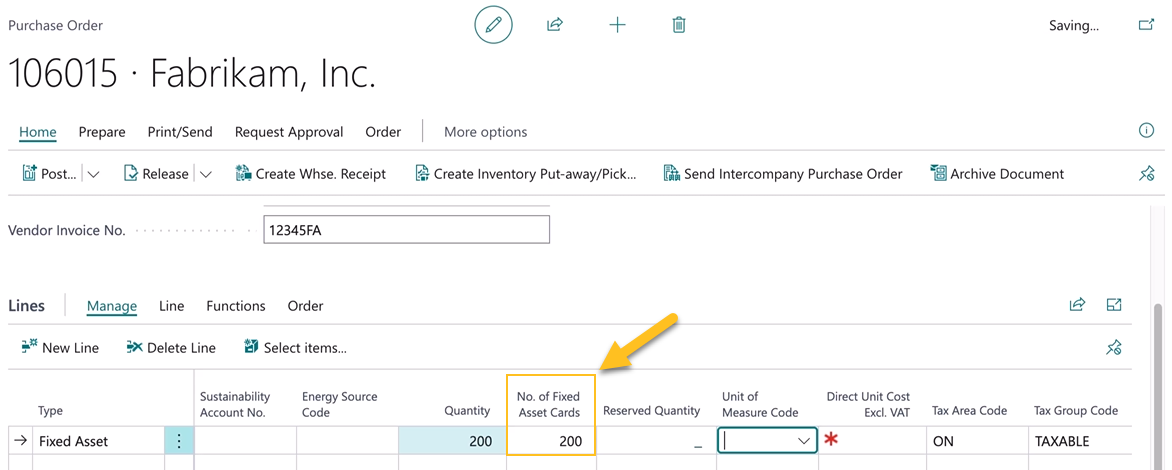Click the Vendor Invoice No. field
Viewport: 1172px width, 470px height.
tap(406, 230)
